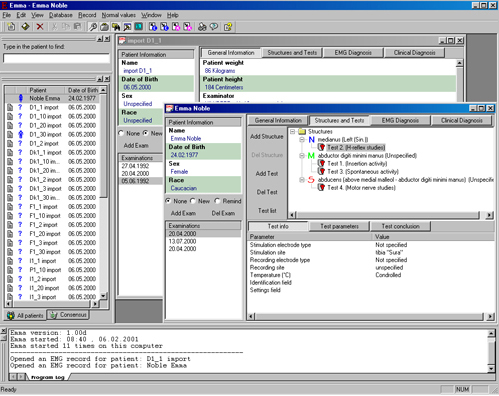The width and height of the screenshot is (499, 396).
Task: Switch to the Test parameters tab
Action: [339, 226]
